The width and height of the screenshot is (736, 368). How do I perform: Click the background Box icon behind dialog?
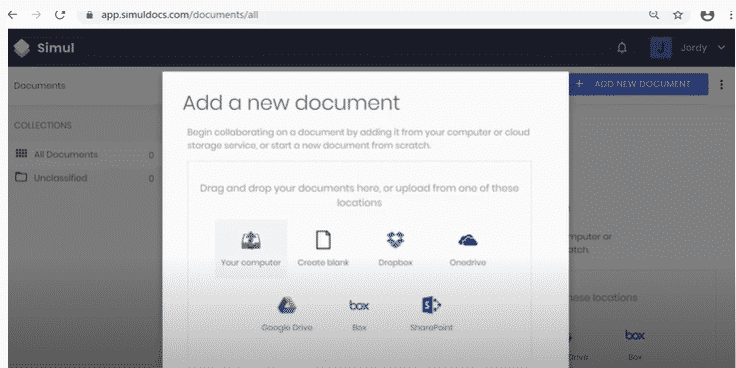635,335
